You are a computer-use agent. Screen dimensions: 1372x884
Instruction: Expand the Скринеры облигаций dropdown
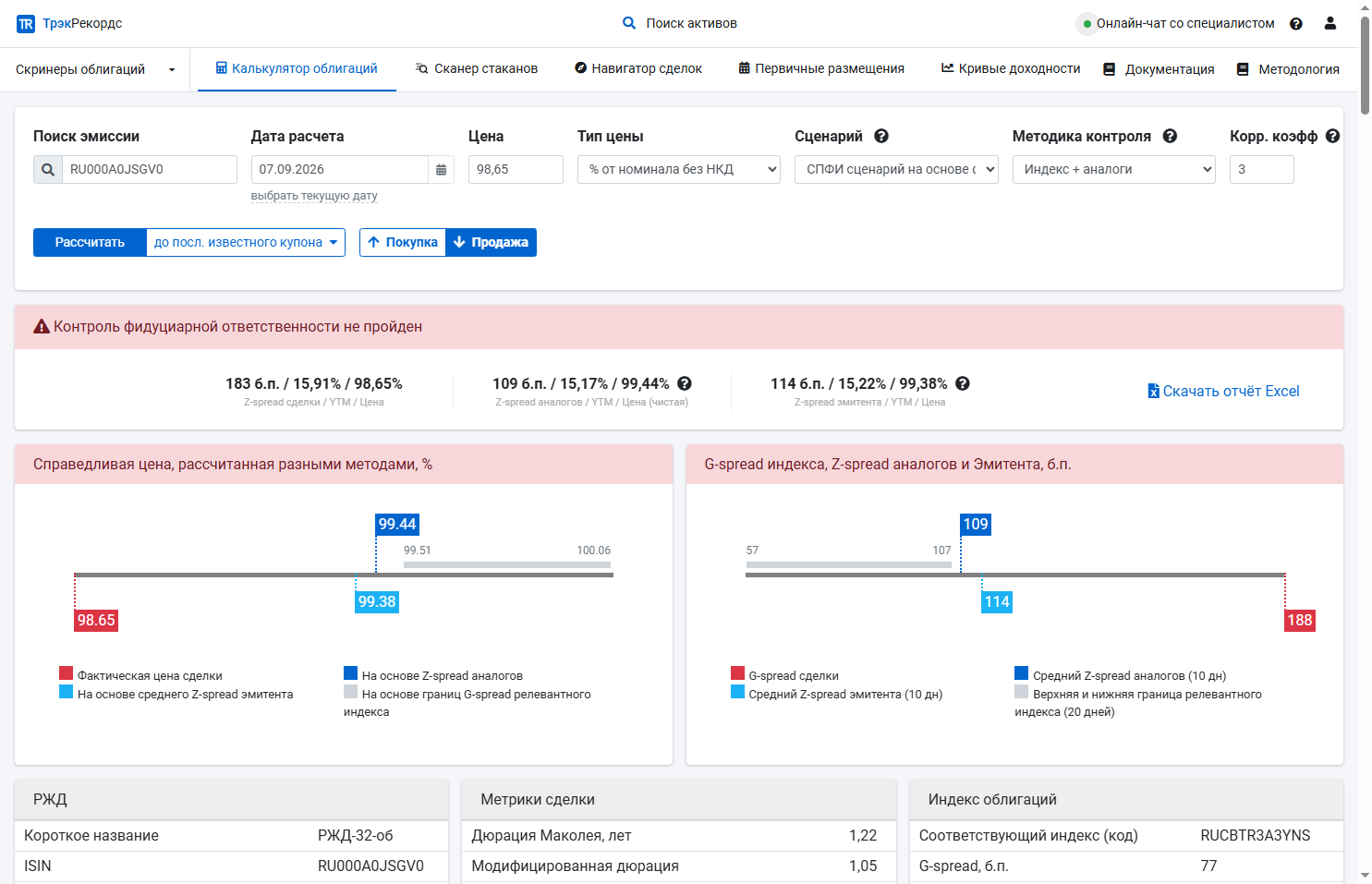click(x=96, y=69)
